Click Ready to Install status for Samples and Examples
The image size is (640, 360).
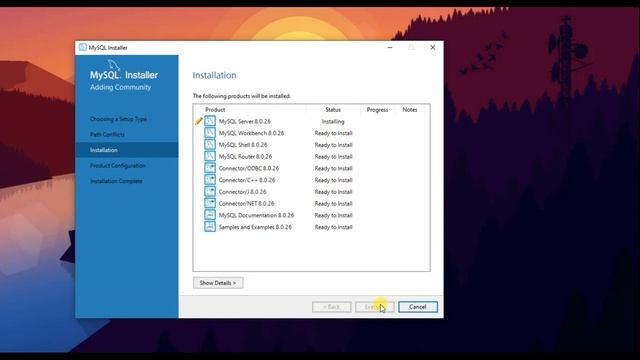(333, 227)
